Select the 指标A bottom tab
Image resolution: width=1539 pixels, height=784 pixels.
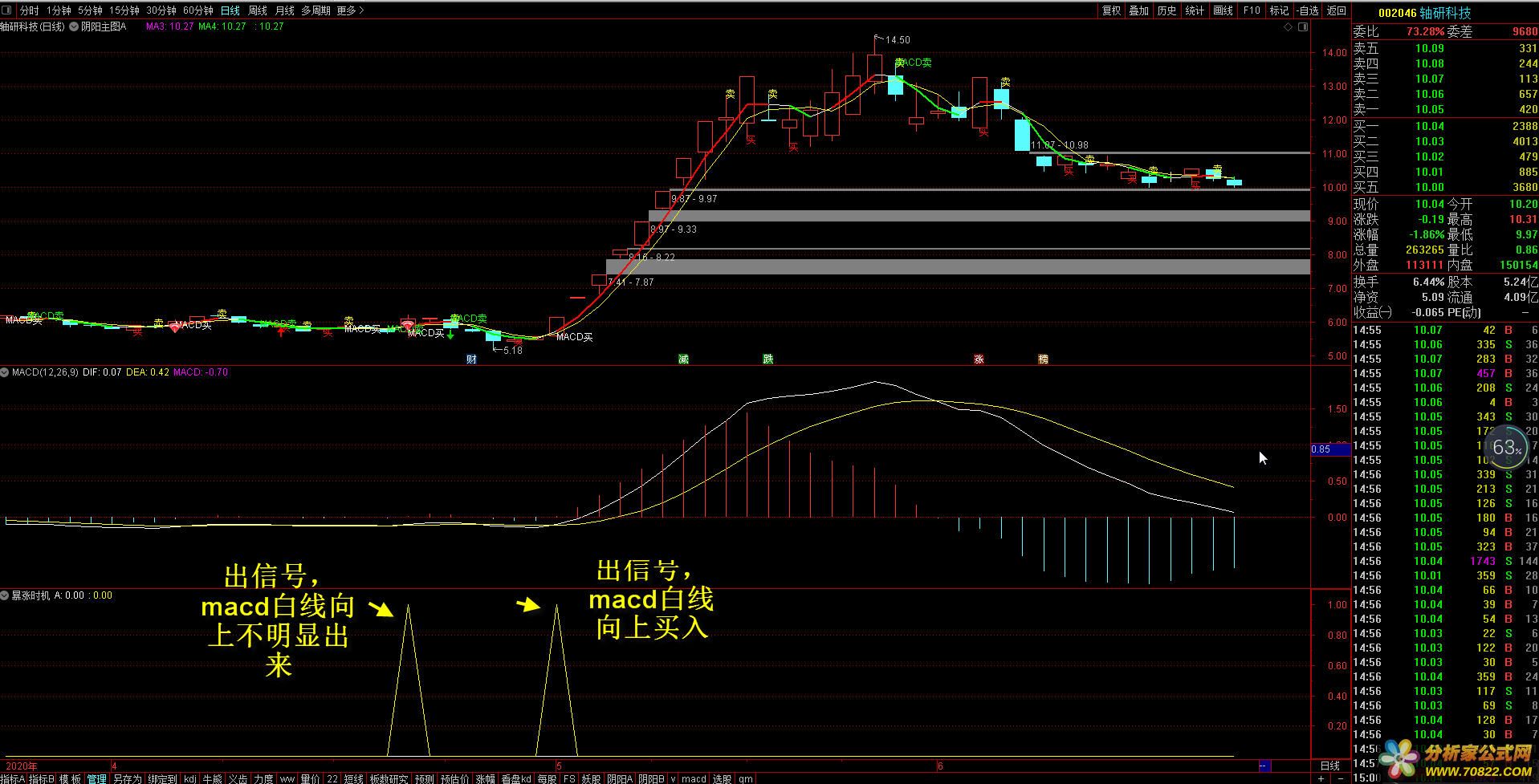[13, 778]
